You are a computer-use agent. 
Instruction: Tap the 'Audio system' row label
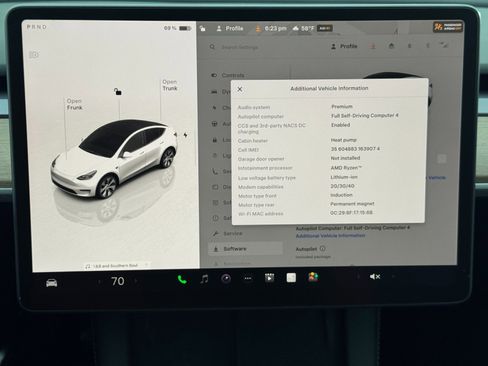[254, 107]
